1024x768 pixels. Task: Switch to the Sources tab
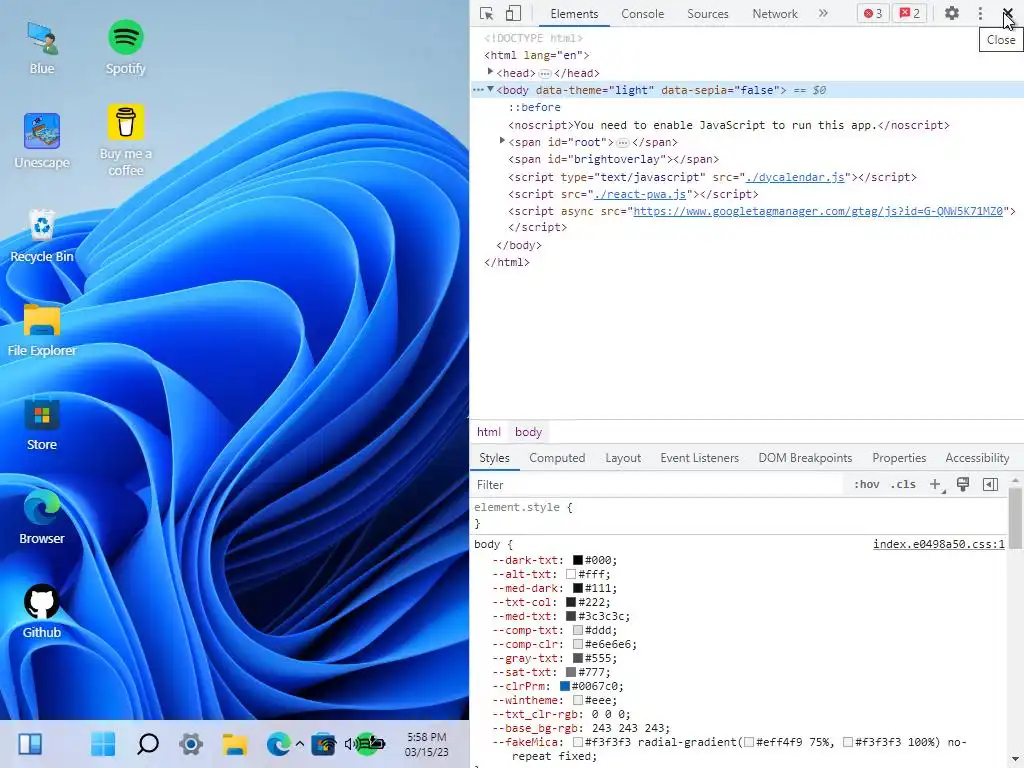(707, 14)
